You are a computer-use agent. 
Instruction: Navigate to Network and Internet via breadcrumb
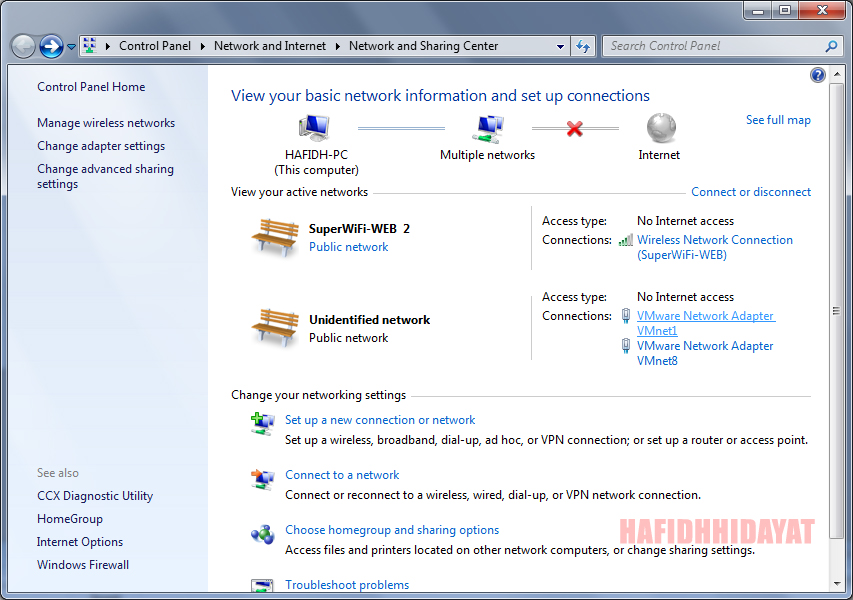pyautogui.click(x=270, y=46)
